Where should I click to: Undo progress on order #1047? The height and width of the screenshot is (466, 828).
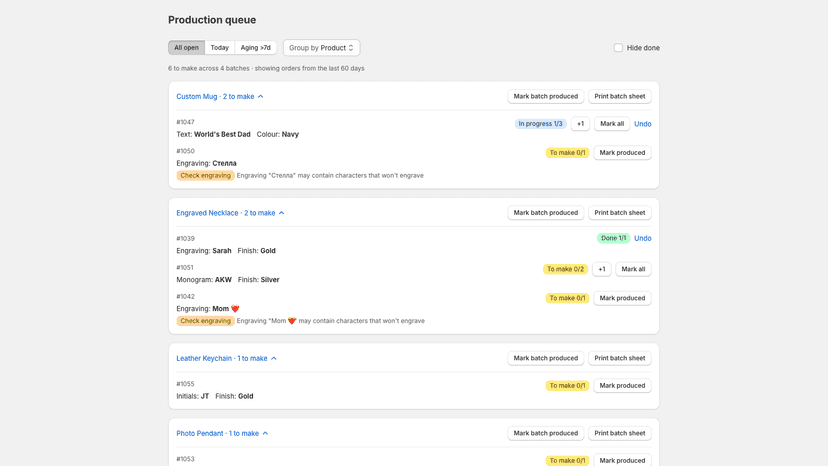[x=643, y=124]
